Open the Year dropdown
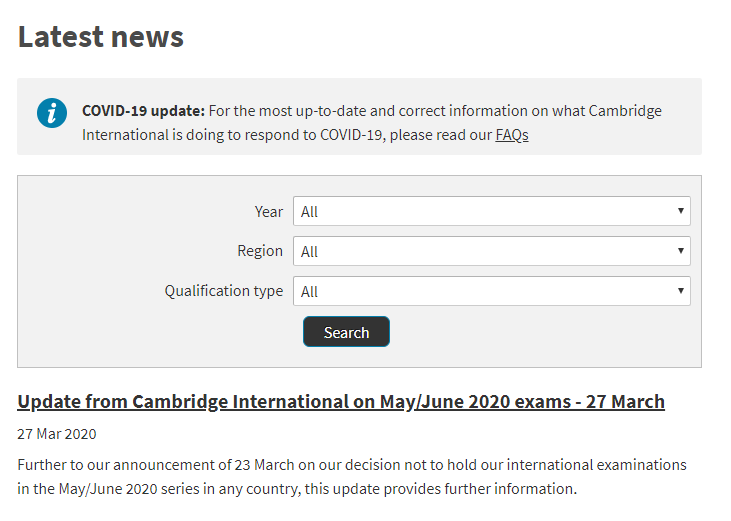Image resolution: width=731 pixels, height=521 pixels. tap(490, 211)
